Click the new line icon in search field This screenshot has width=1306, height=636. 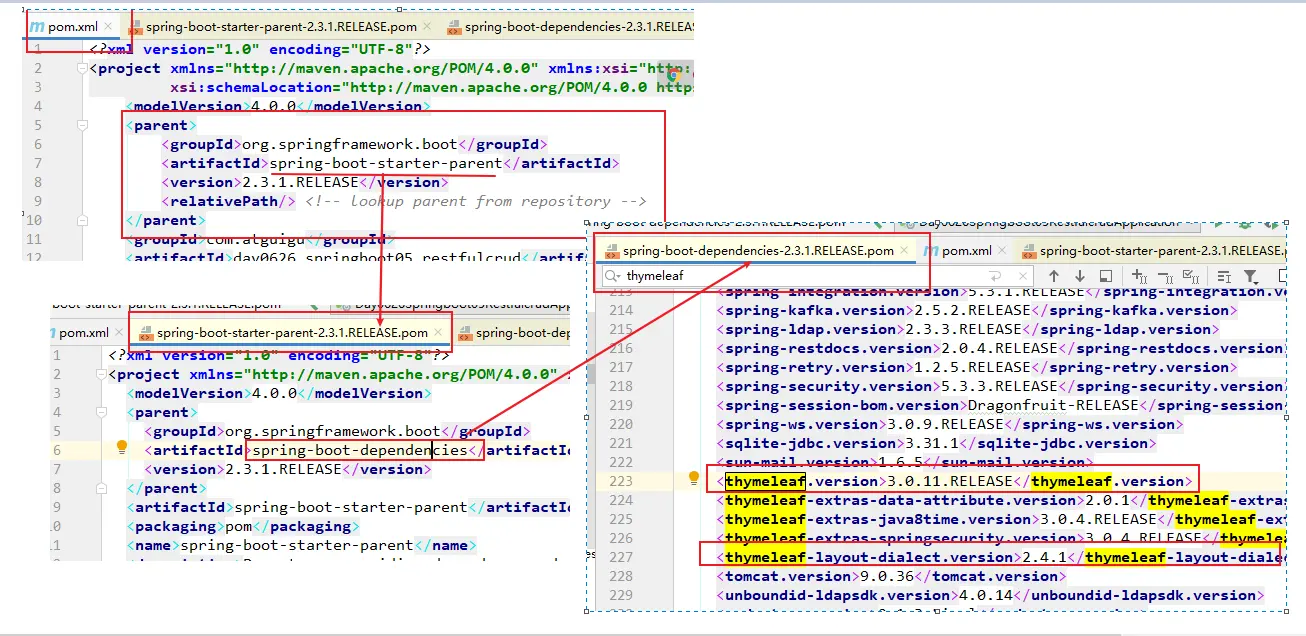995,276
